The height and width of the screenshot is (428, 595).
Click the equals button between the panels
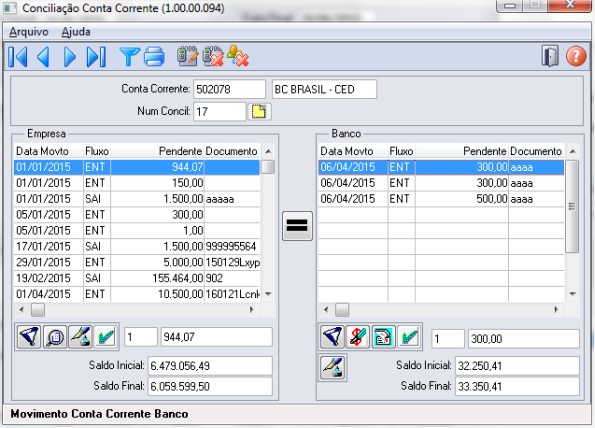pyautogui.click(x=297, y=226)
